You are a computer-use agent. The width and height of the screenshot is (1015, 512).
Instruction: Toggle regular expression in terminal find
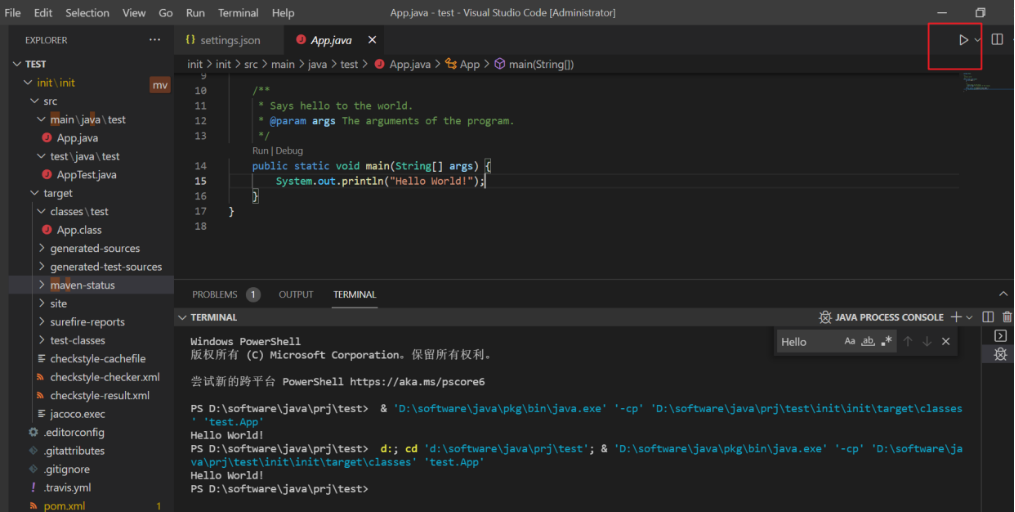coord(886,341)
